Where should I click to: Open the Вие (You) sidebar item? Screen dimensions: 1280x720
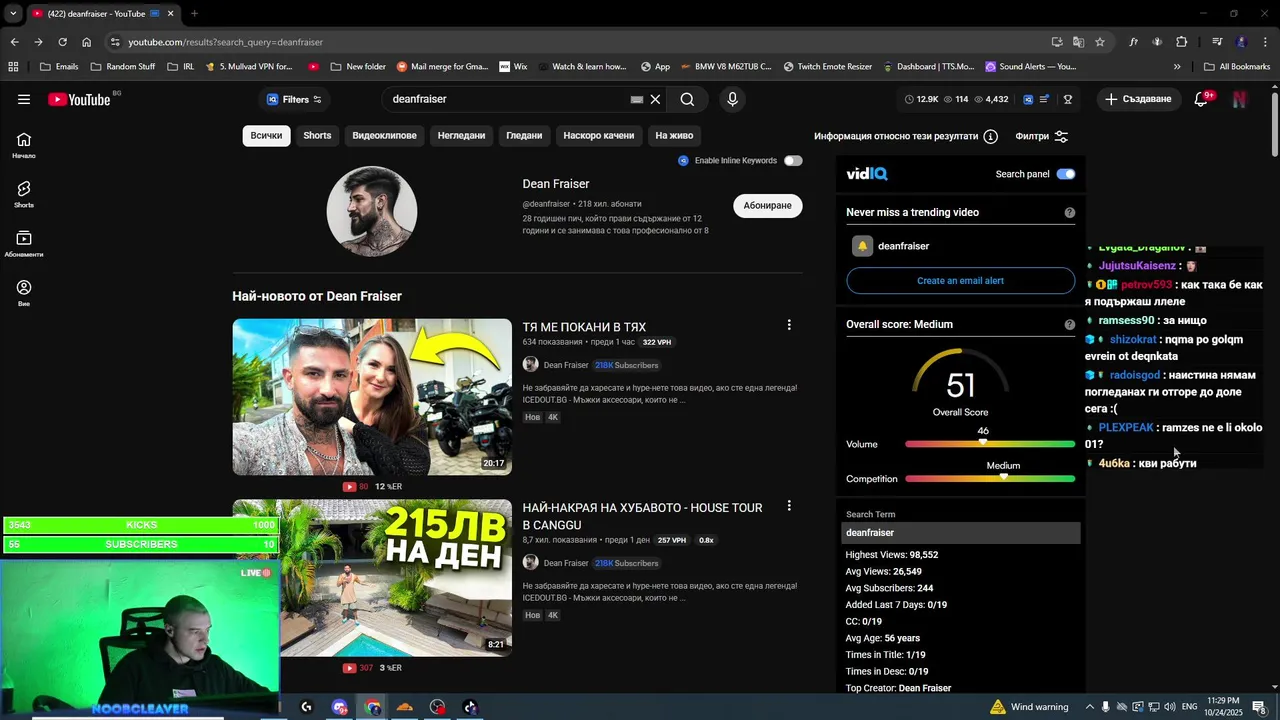[x=24, y=292]
